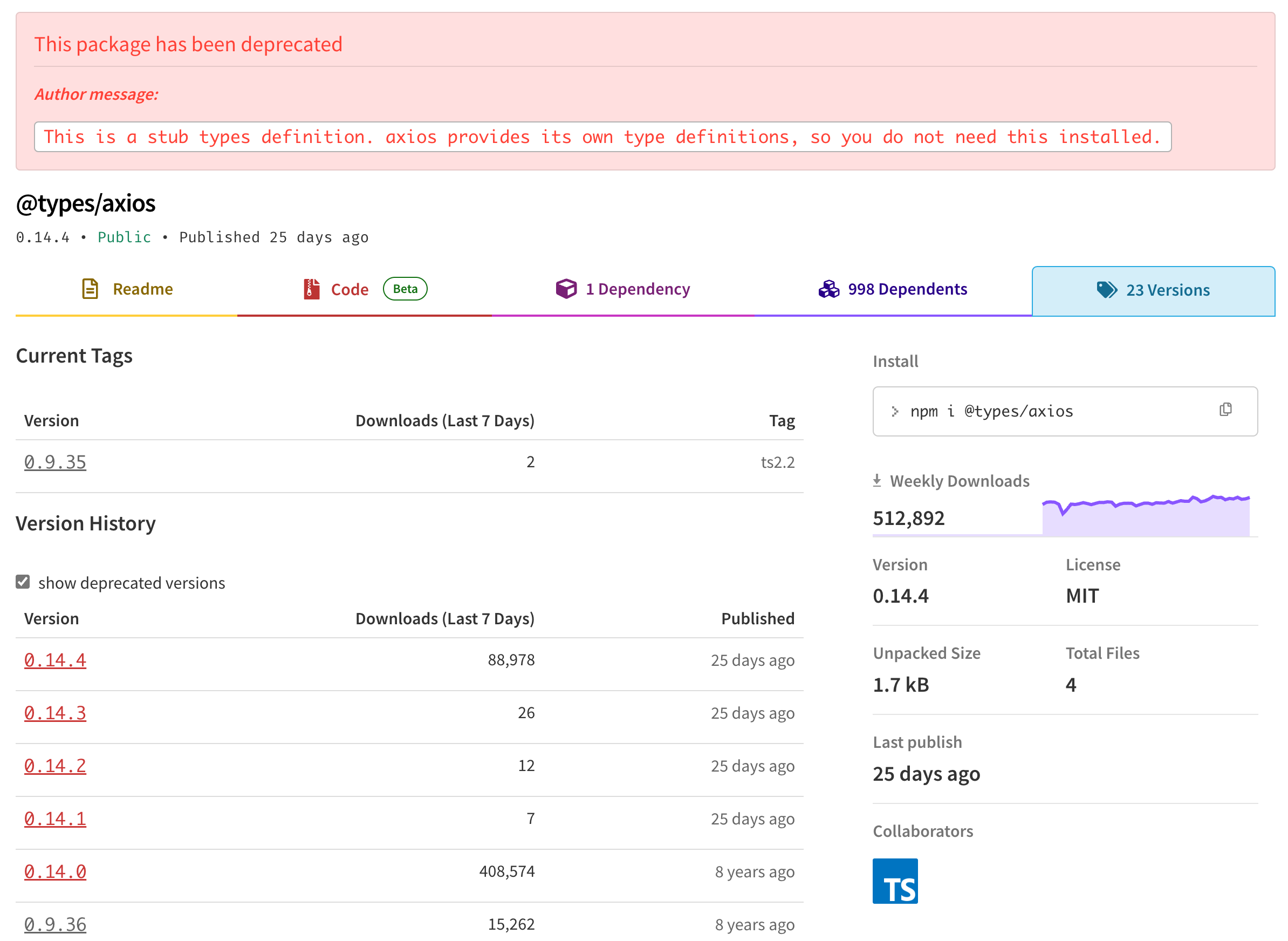Click the Readme document icon
1288x941 pixels.
pos(90,289)
